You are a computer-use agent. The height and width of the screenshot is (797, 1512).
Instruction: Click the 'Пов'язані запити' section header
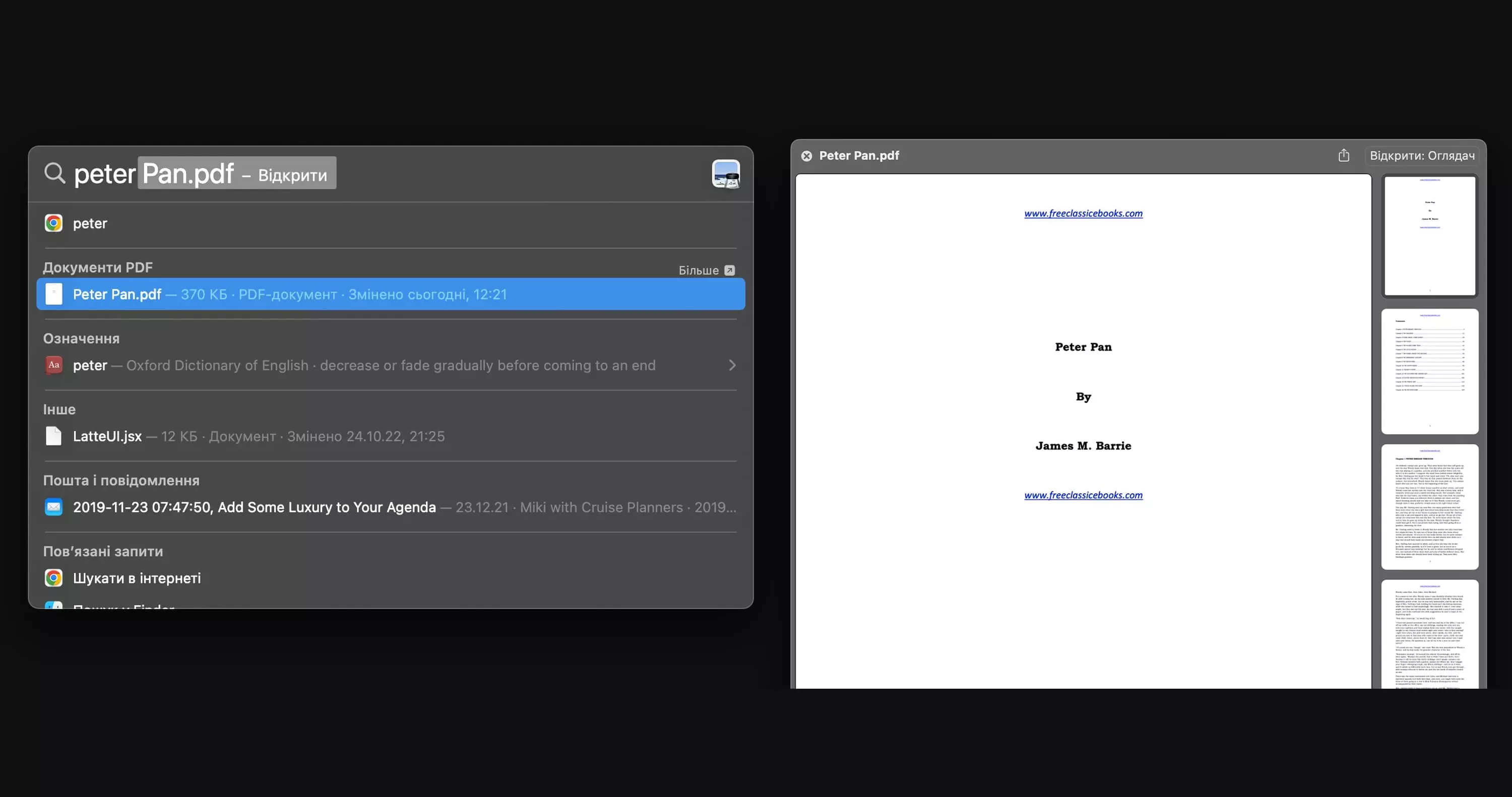point(103,552)
